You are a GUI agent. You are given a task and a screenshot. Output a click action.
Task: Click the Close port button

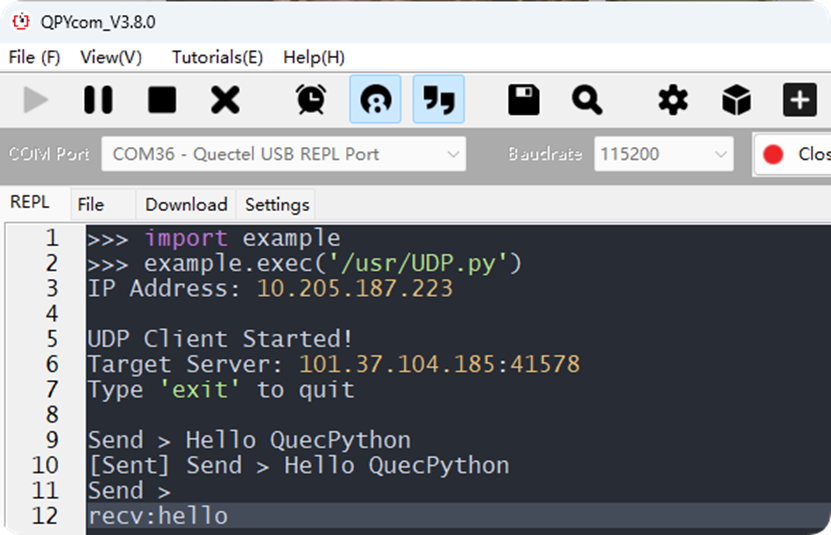795,154
